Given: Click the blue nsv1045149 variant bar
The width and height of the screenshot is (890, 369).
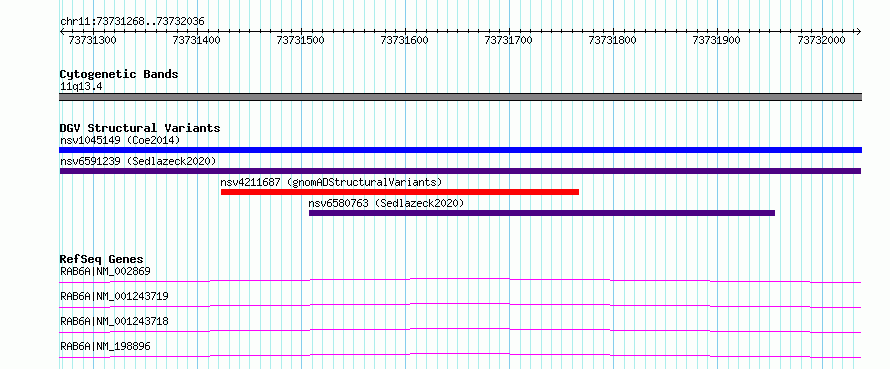Looking at the screenshot, I should click(460, 150).
